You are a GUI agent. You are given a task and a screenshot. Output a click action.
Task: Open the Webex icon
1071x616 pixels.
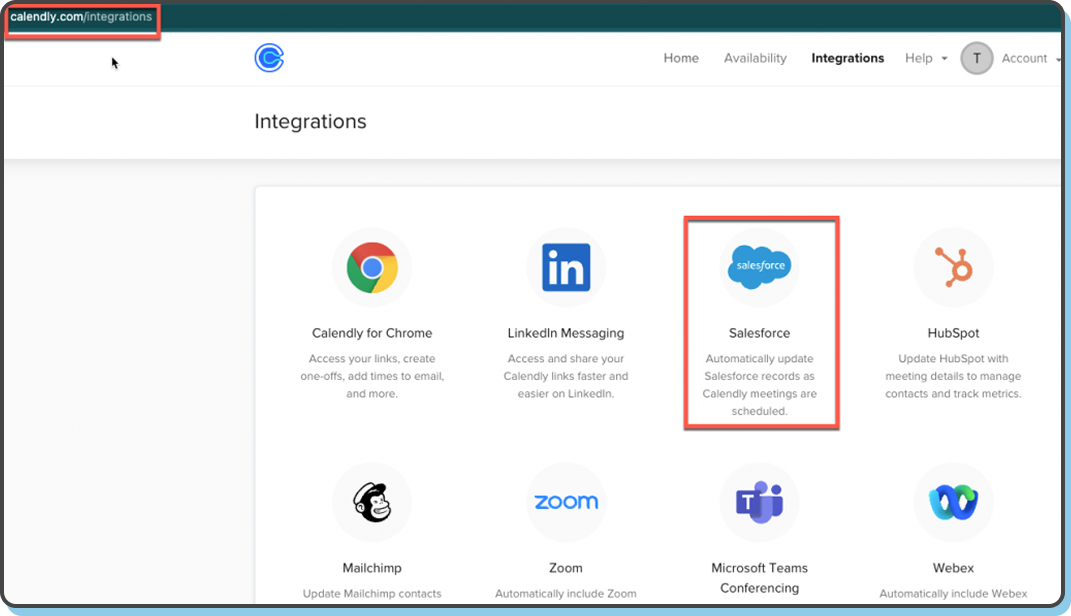pos(952,502)
